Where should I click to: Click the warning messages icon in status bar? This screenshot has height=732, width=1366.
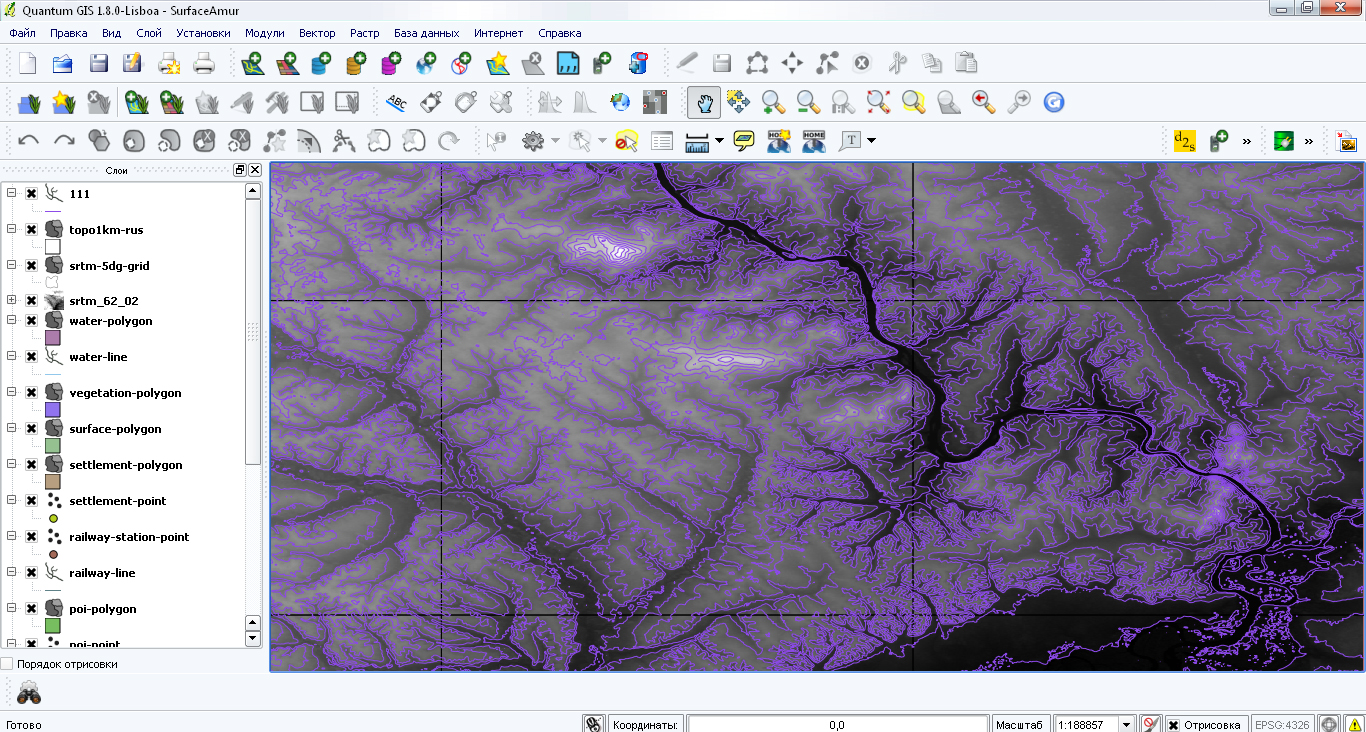point(1353,724)
